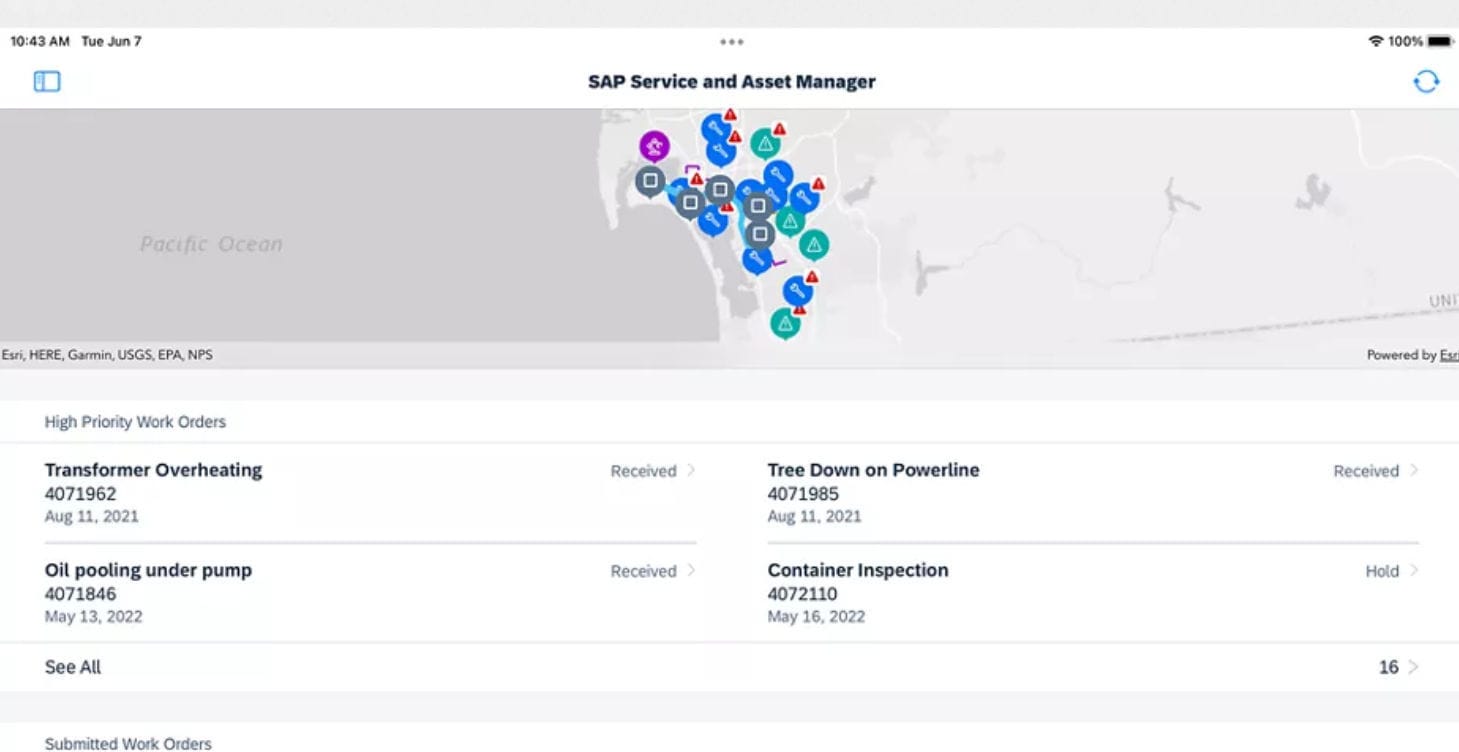Select the purple crane map marker
The image size is (1459, 752).
pyautogui.click(x=655, y=147)
